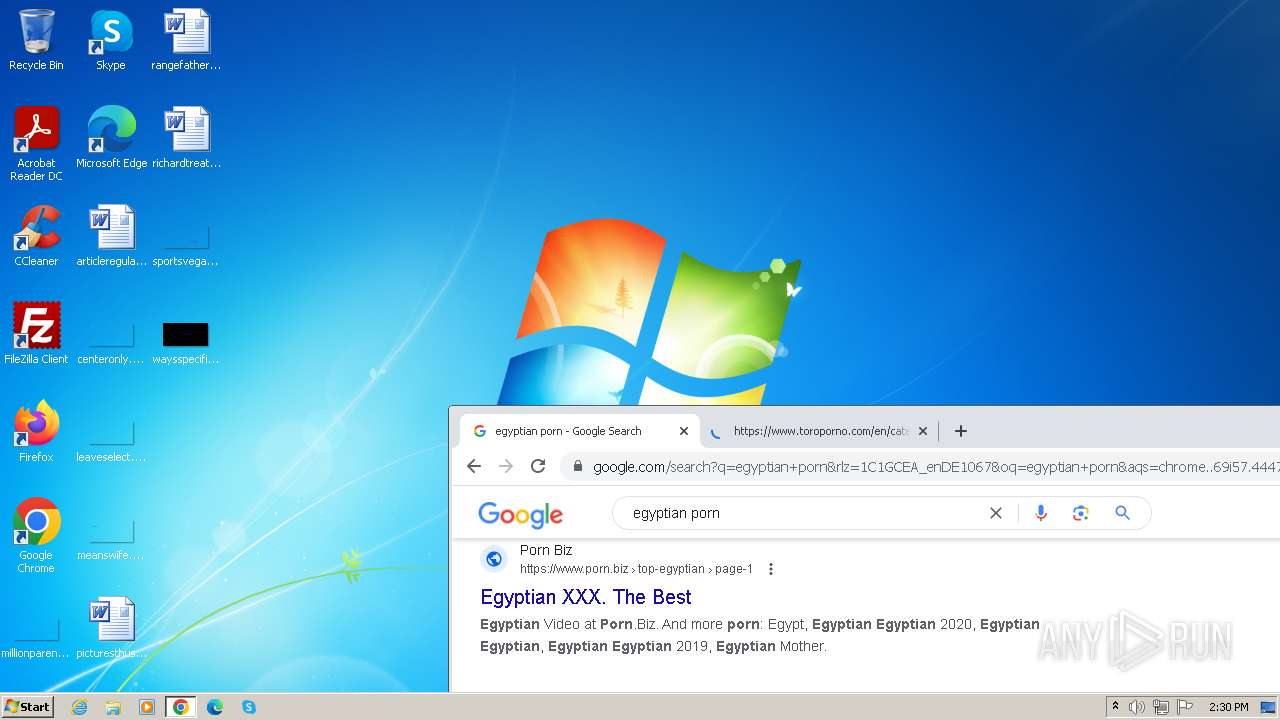Click the site lock icon in address bar
This screenshot has width=1280, height=720.
[x=578, y=466]
